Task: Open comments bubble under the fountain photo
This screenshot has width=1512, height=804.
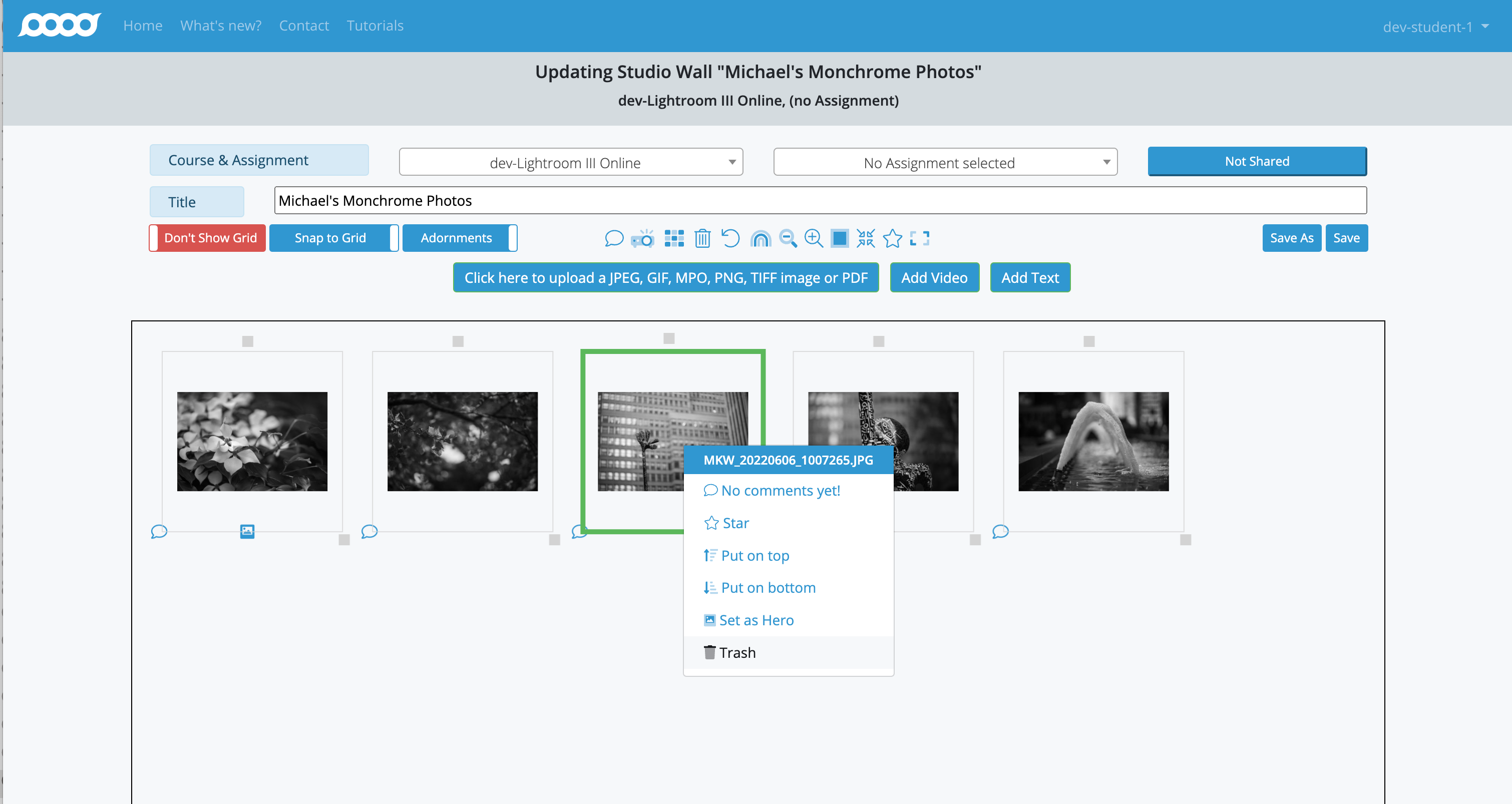Action: pyautogui.click(x=1000, y=531)
